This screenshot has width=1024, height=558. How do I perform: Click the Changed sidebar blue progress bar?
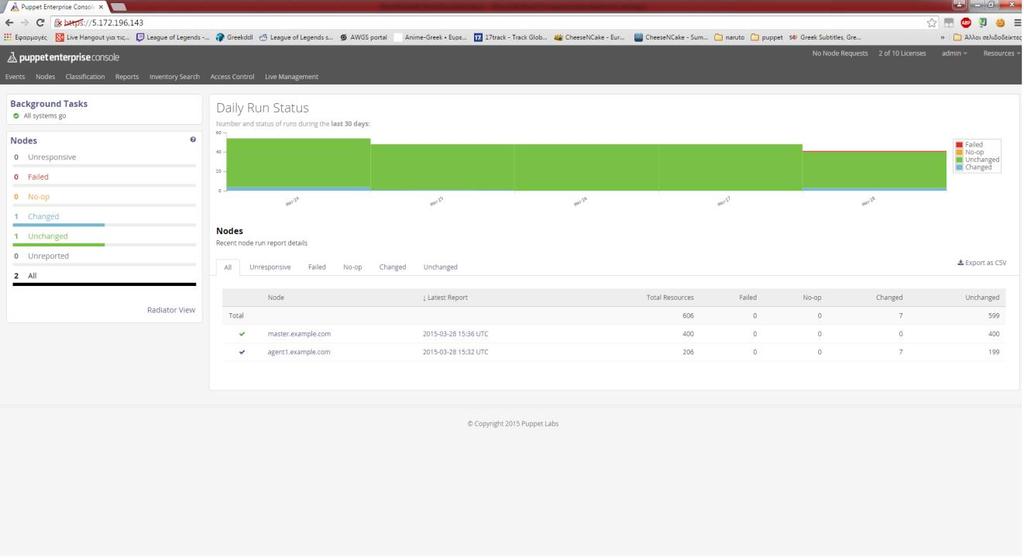[x=59, y=225]
